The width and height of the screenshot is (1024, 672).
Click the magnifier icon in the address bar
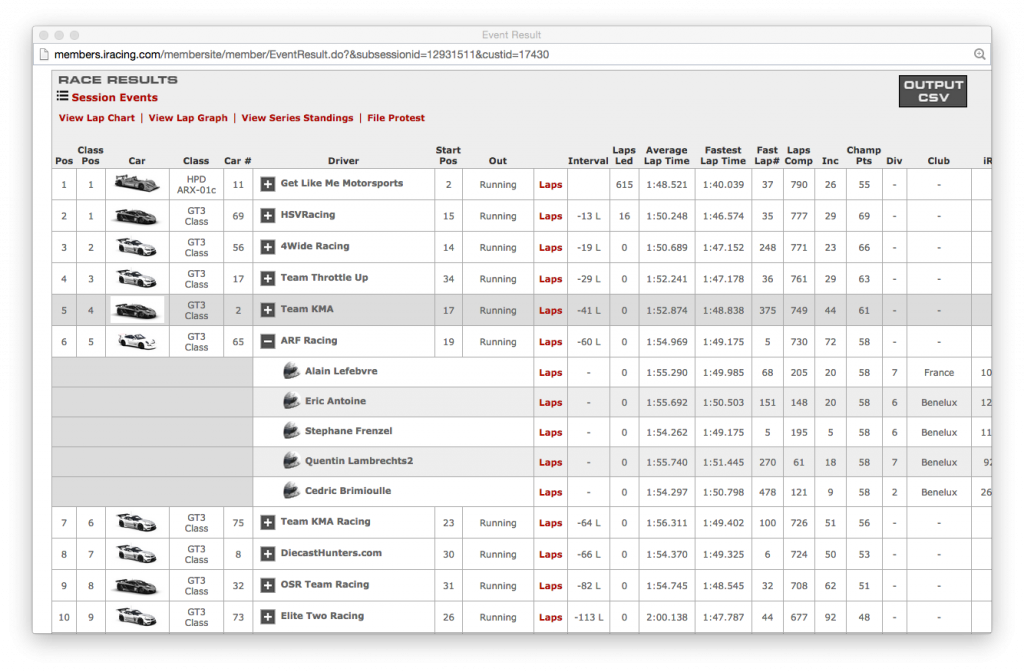[980, 54]
